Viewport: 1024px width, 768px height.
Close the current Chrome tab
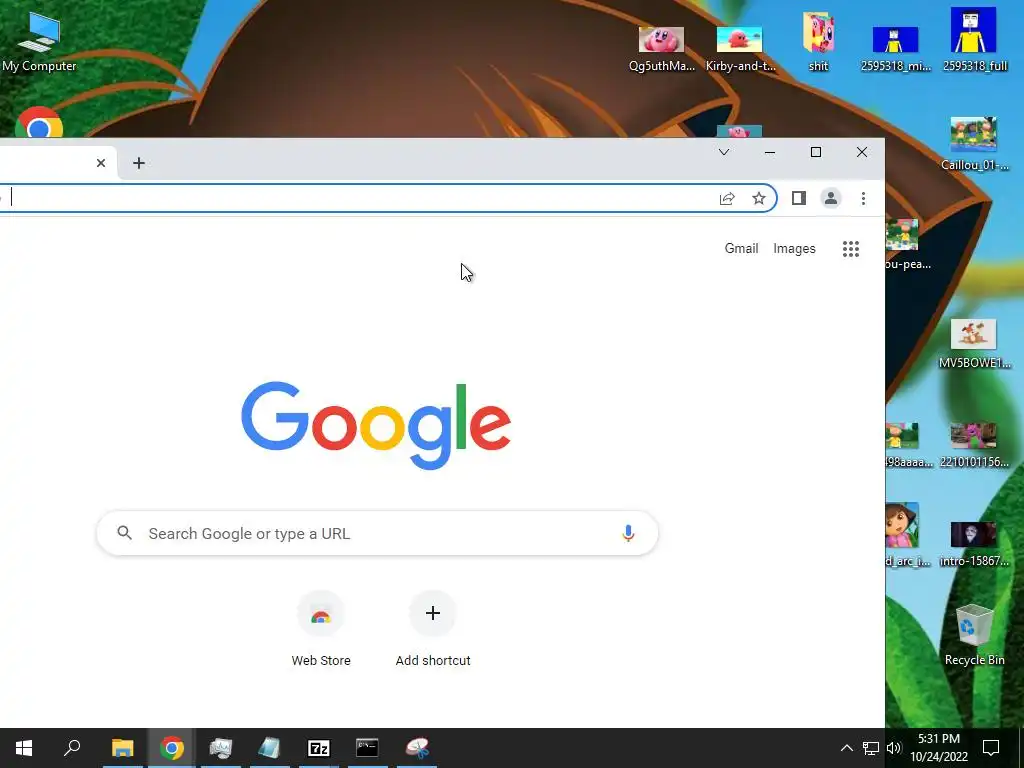(101, 163)
